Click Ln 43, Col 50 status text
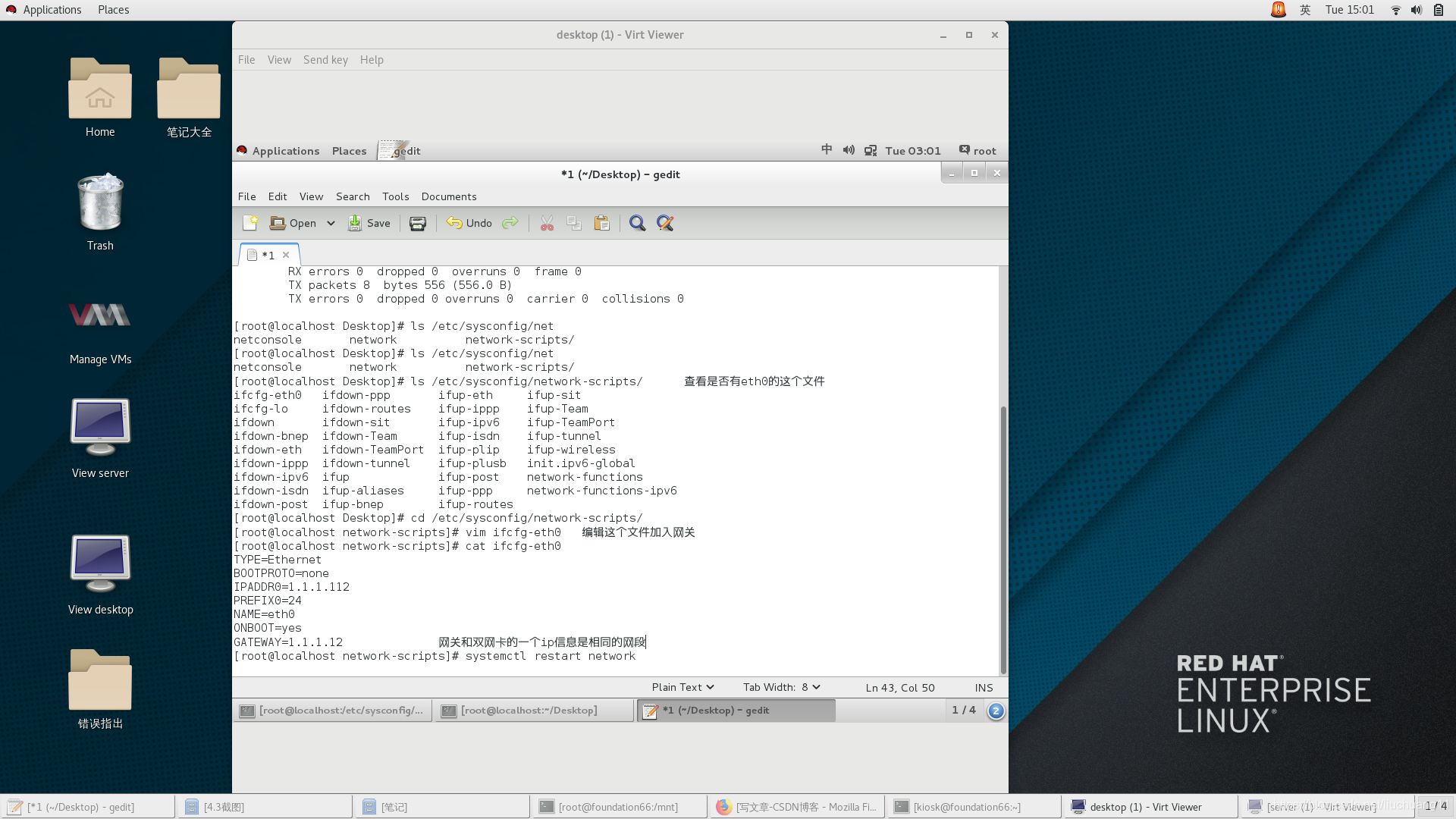The width and height of the screenshot is (1456, 819). [x=900, y=688]
